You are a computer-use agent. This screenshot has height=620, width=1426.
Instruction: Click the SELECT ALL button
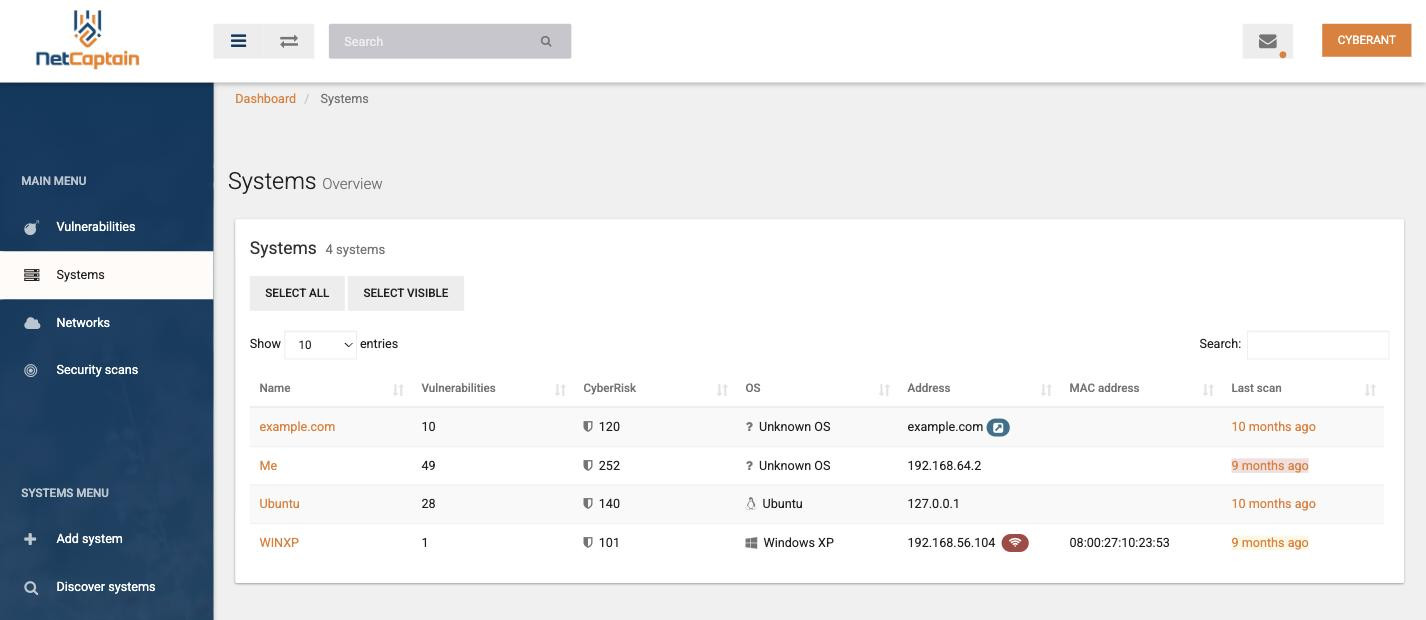[297, 293]
